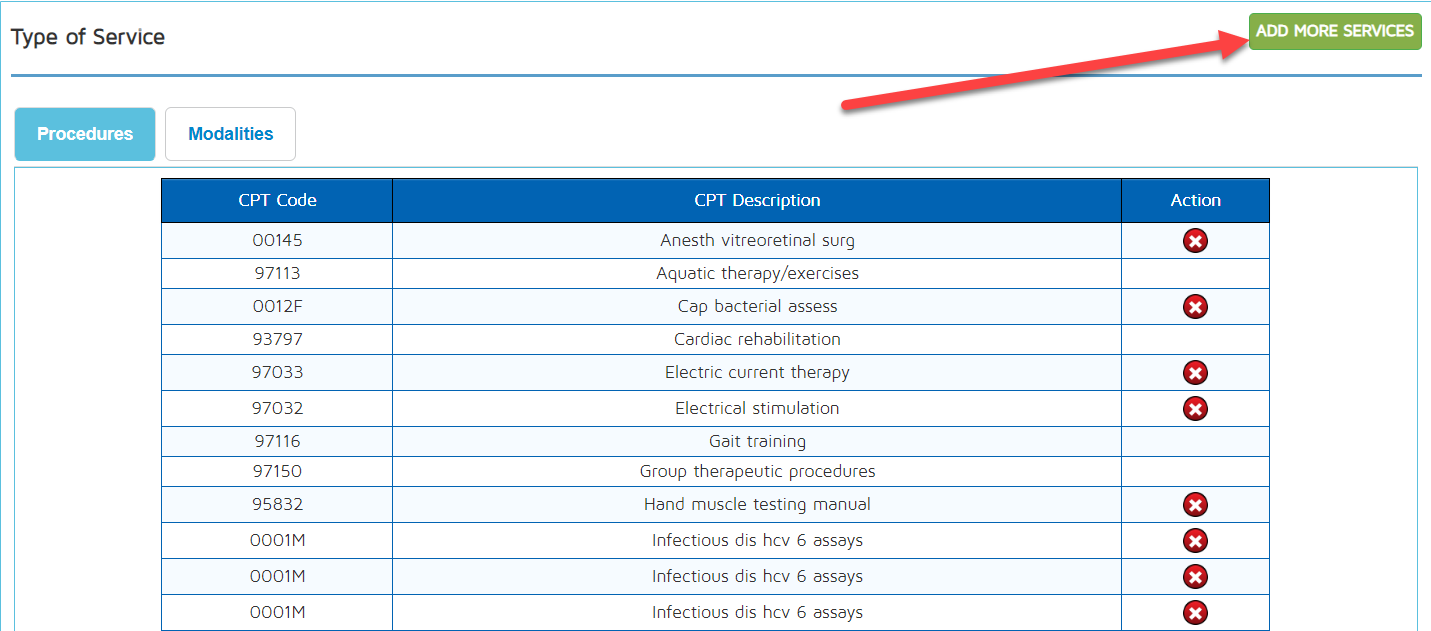Click the Aquatic therapy/exercises description
This screenshot has width=1431, height=631.
coord(757,273)
